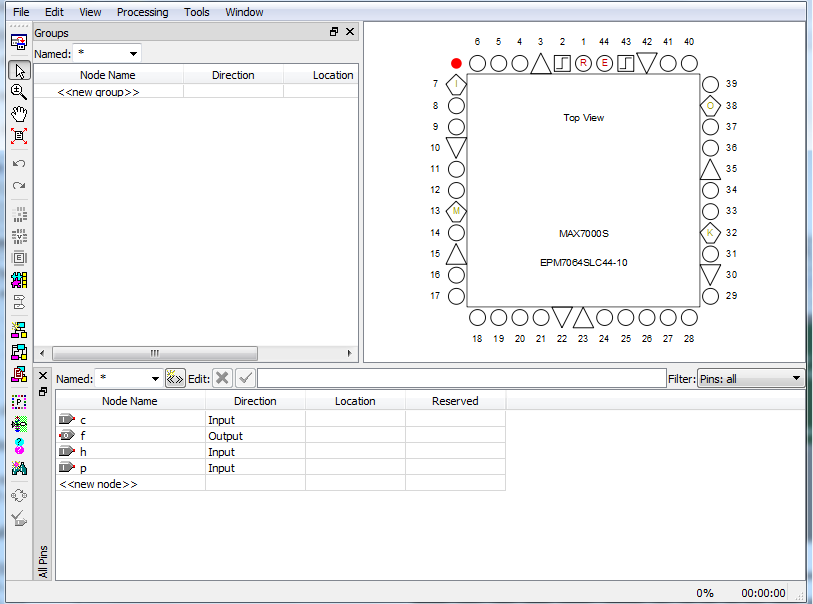Select node f in the pin list
The image size is (813, 604).
(83, 436)
